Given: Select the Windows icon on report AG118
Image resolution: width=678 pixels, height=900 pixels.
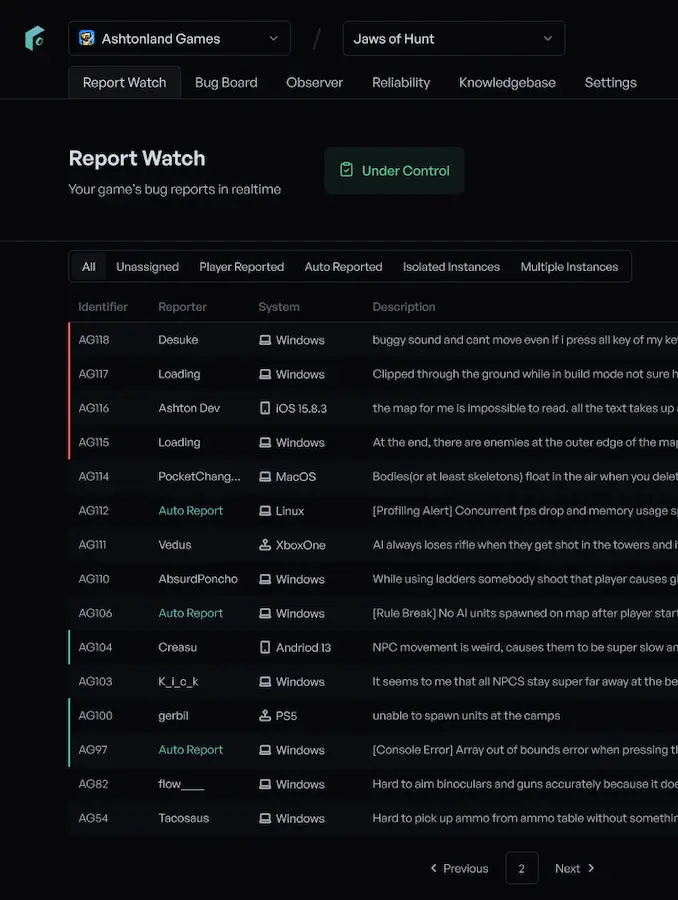Looking at the screenshot, I should point(264,340).
